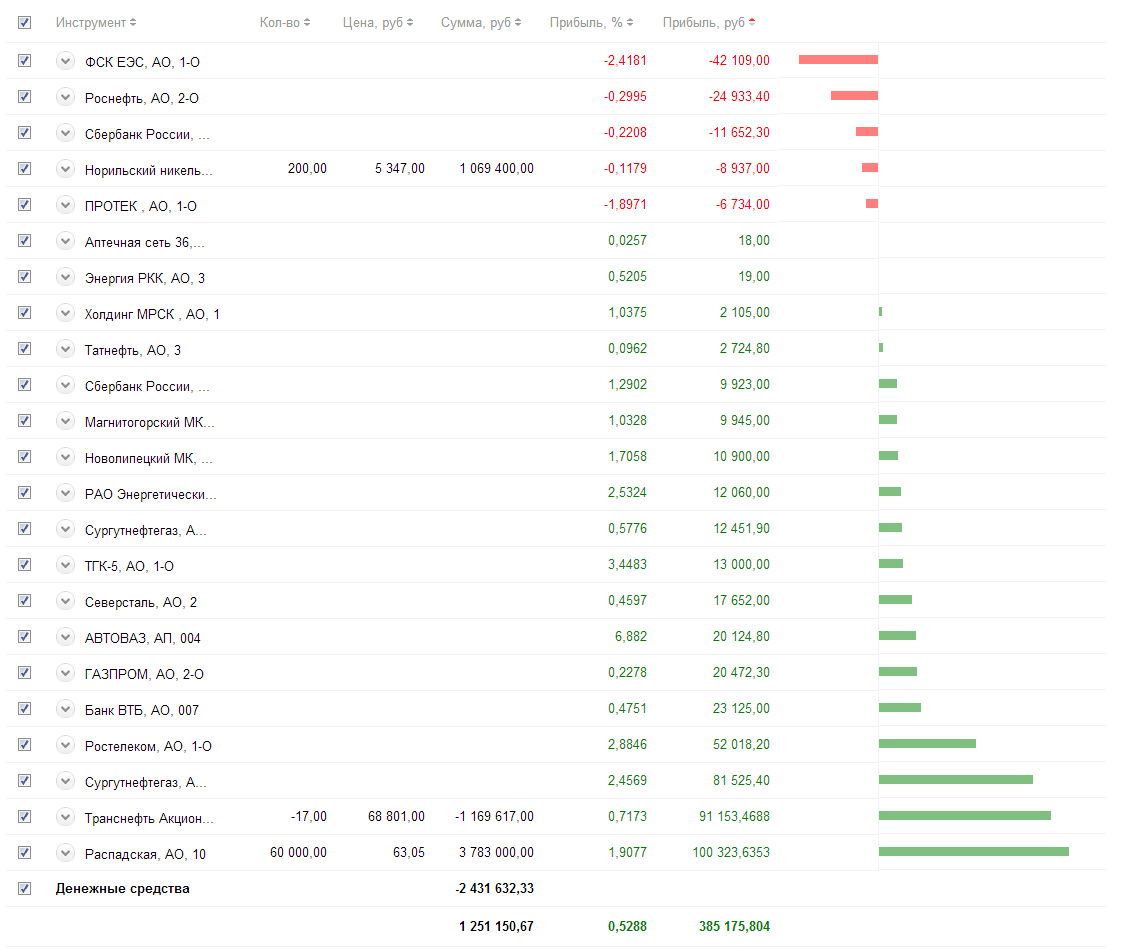Click the 385 175,804 total profit
Screen dimensions: 1132x950
(734, 926)
